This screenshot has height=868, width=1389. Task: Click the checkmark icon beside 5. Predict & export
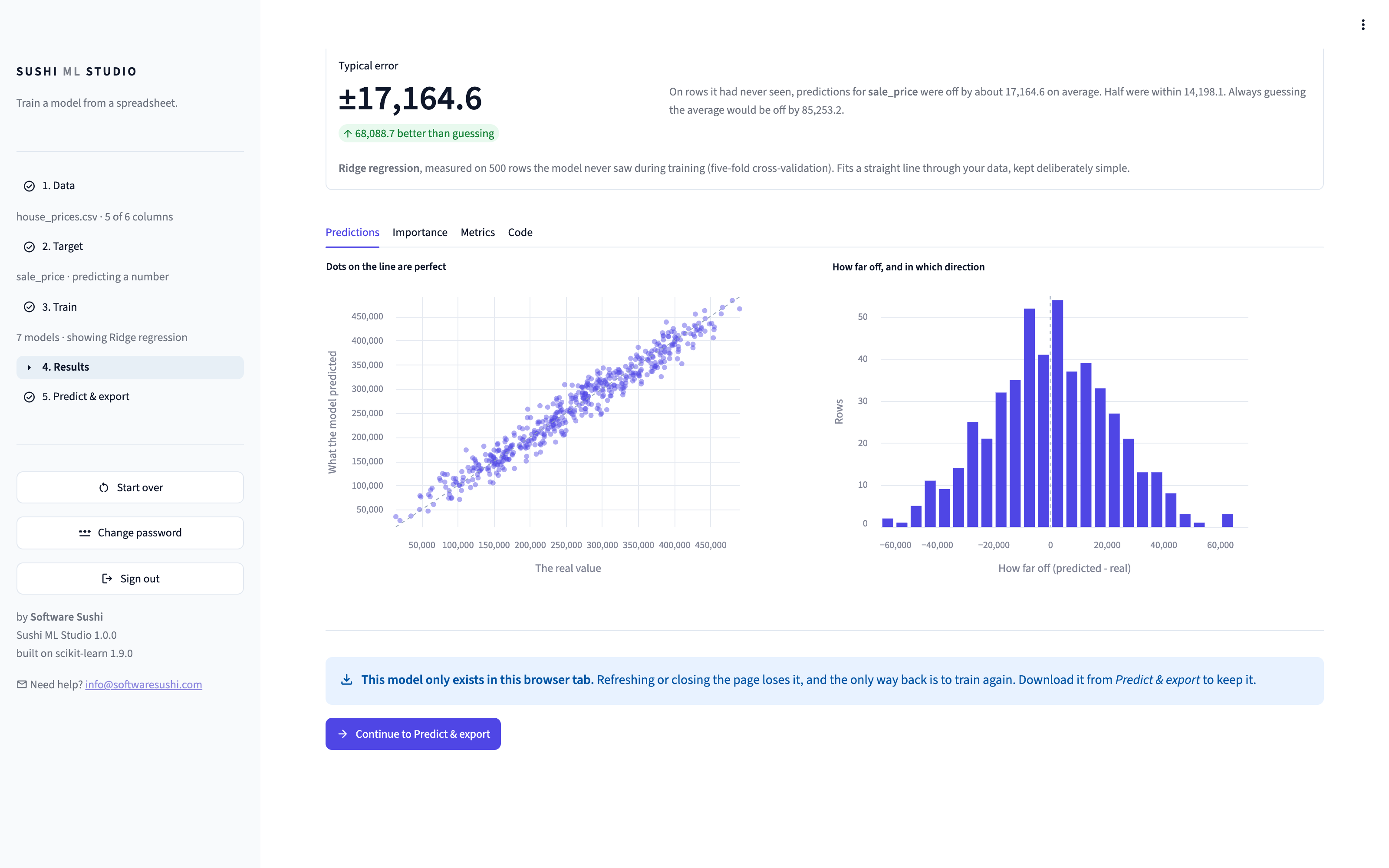click(x=29, y=397)
